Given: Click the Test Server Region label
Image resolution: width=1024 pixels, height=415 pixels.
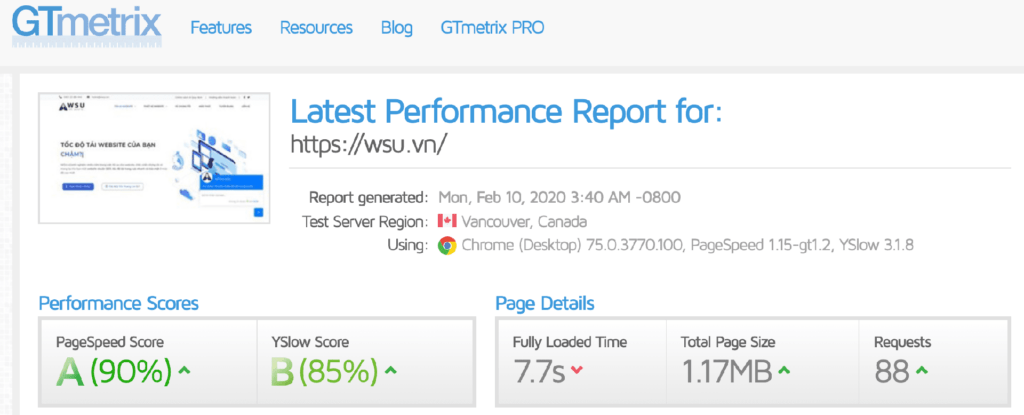Looking at the screenshot, I should [365, 222].
